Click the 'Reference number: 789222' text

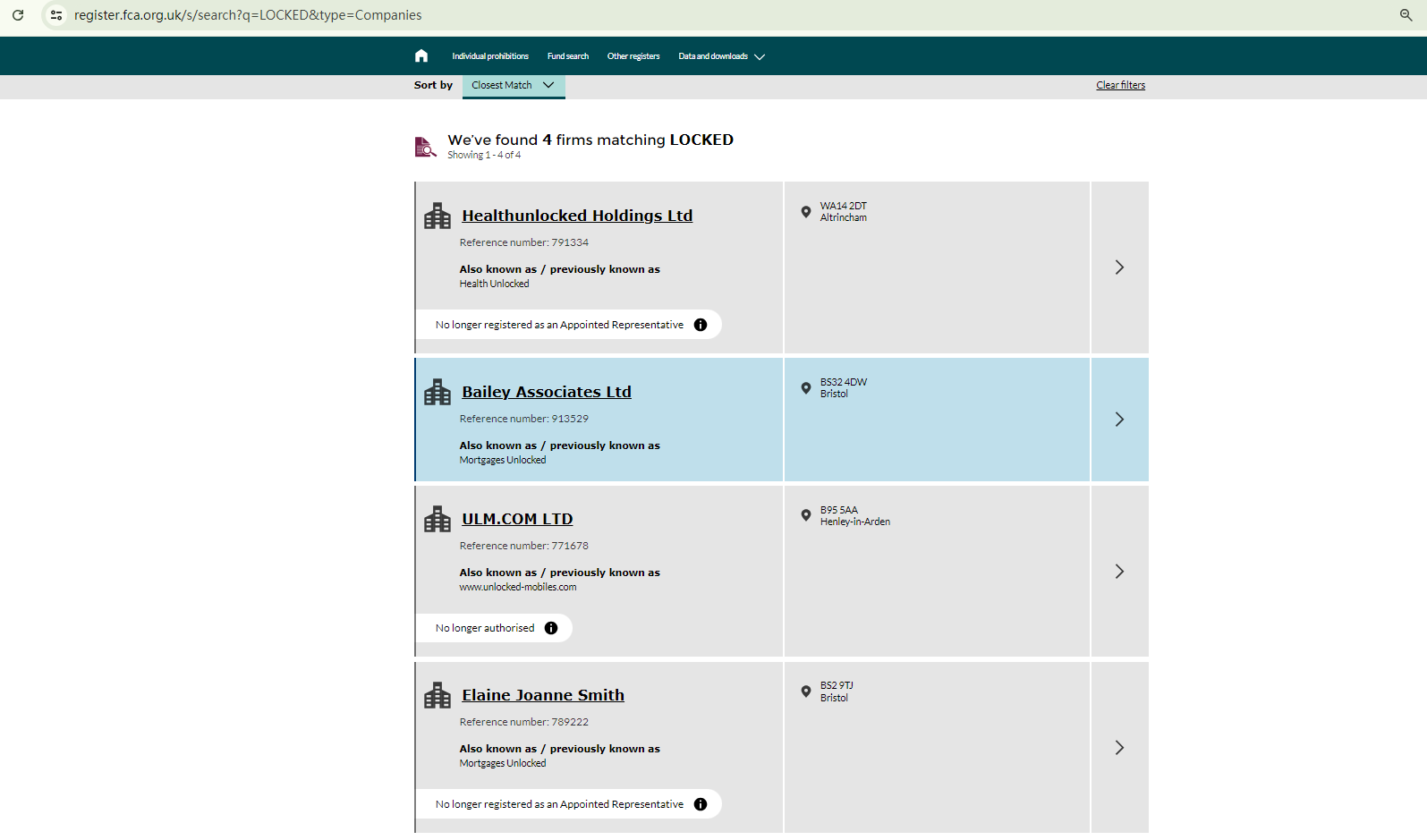tap(524, 722)
